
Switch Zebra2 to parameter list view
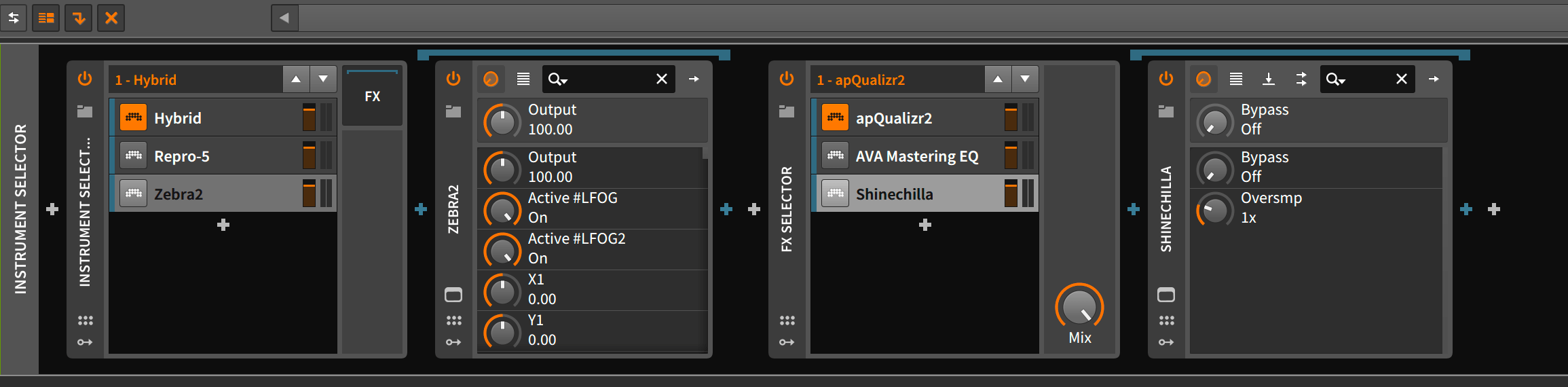point(523,79)
